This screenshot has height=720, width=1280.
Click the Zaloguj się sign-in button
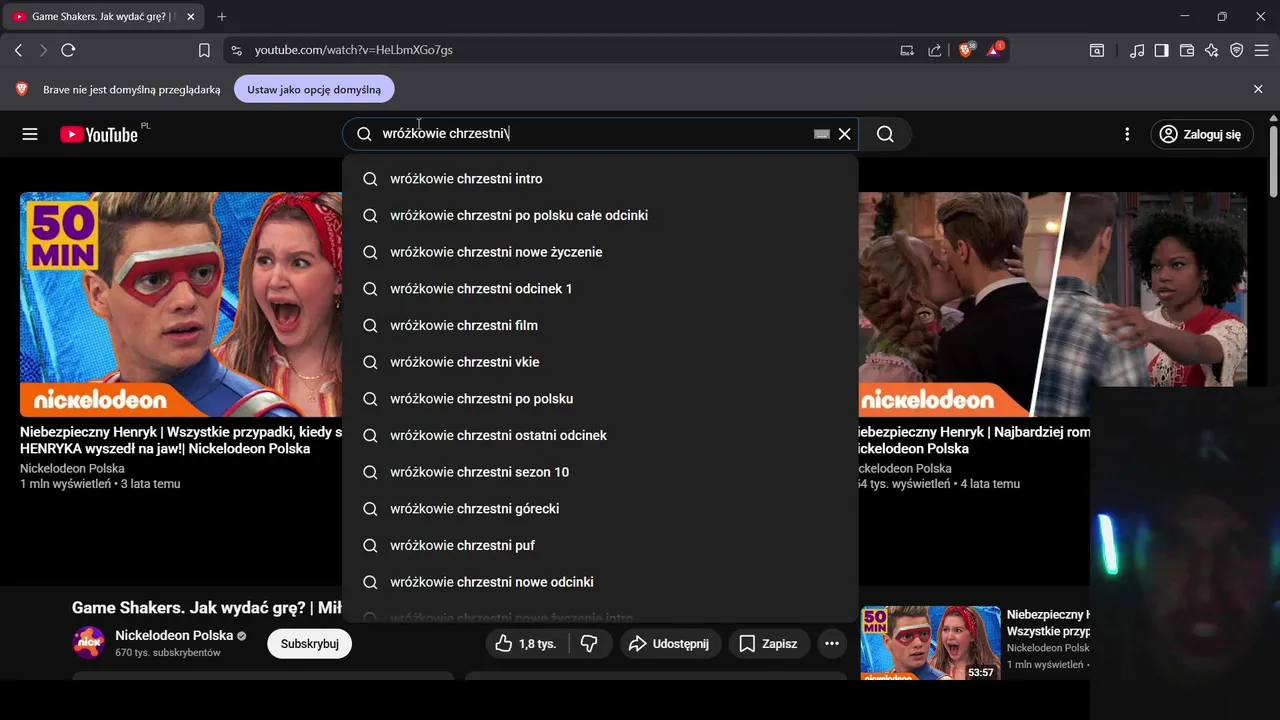pyautogui.click(x=1201, y=134)
